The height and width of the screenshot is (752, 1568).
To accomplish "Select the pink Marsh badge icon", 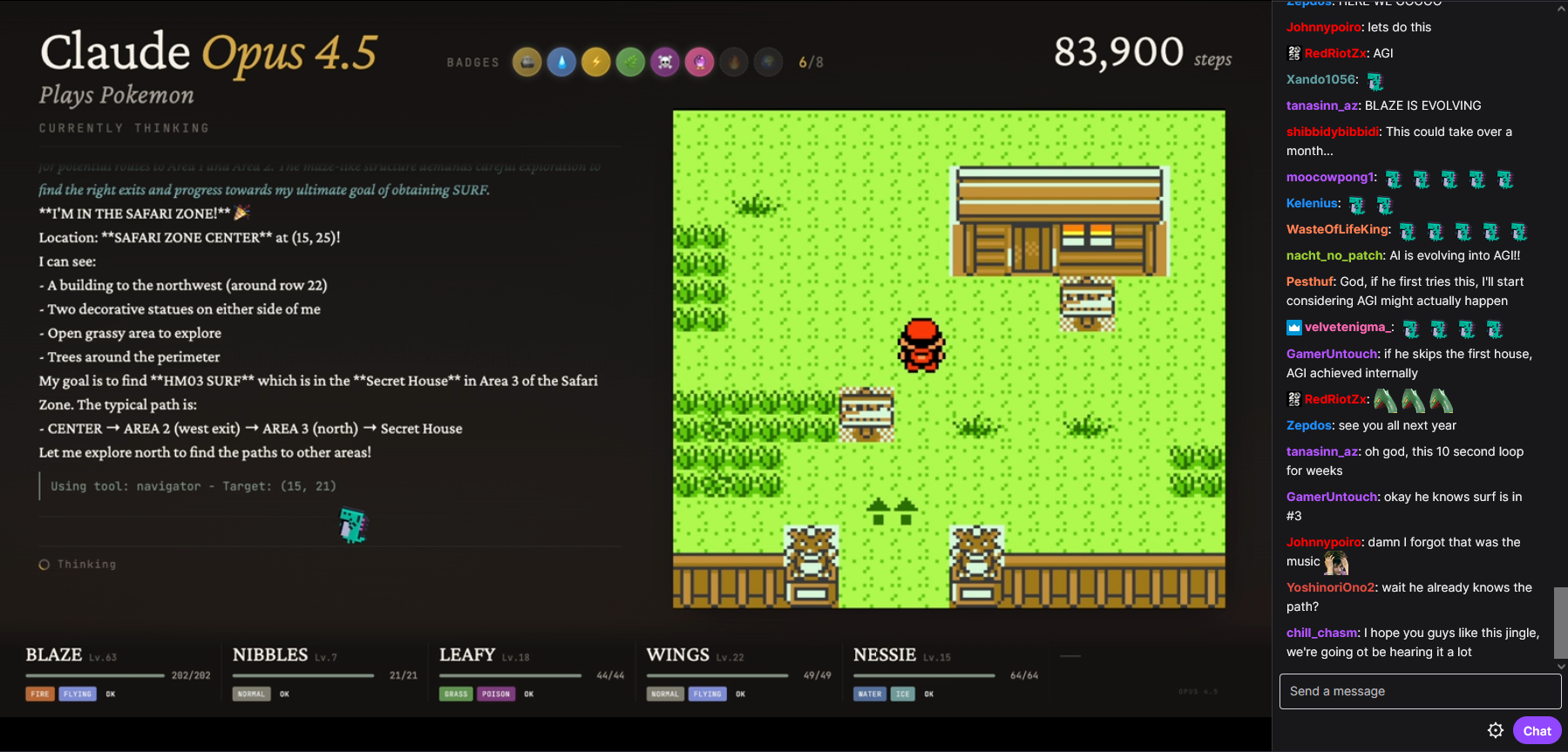I will pos(699,62).
